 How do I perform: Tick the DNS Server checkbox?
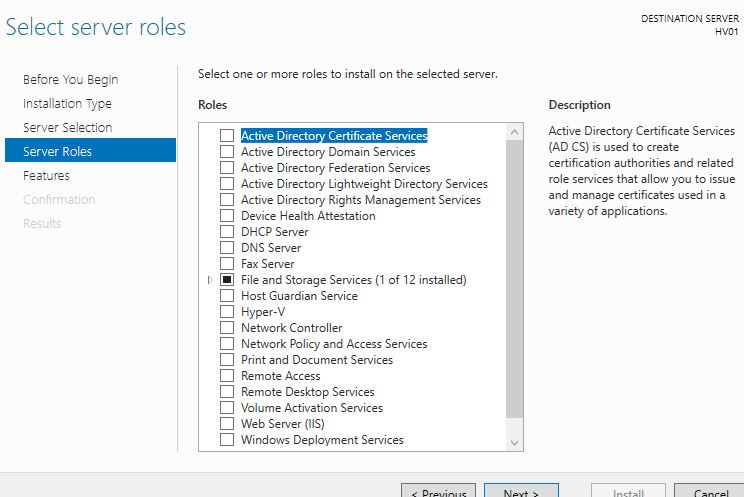227,248
